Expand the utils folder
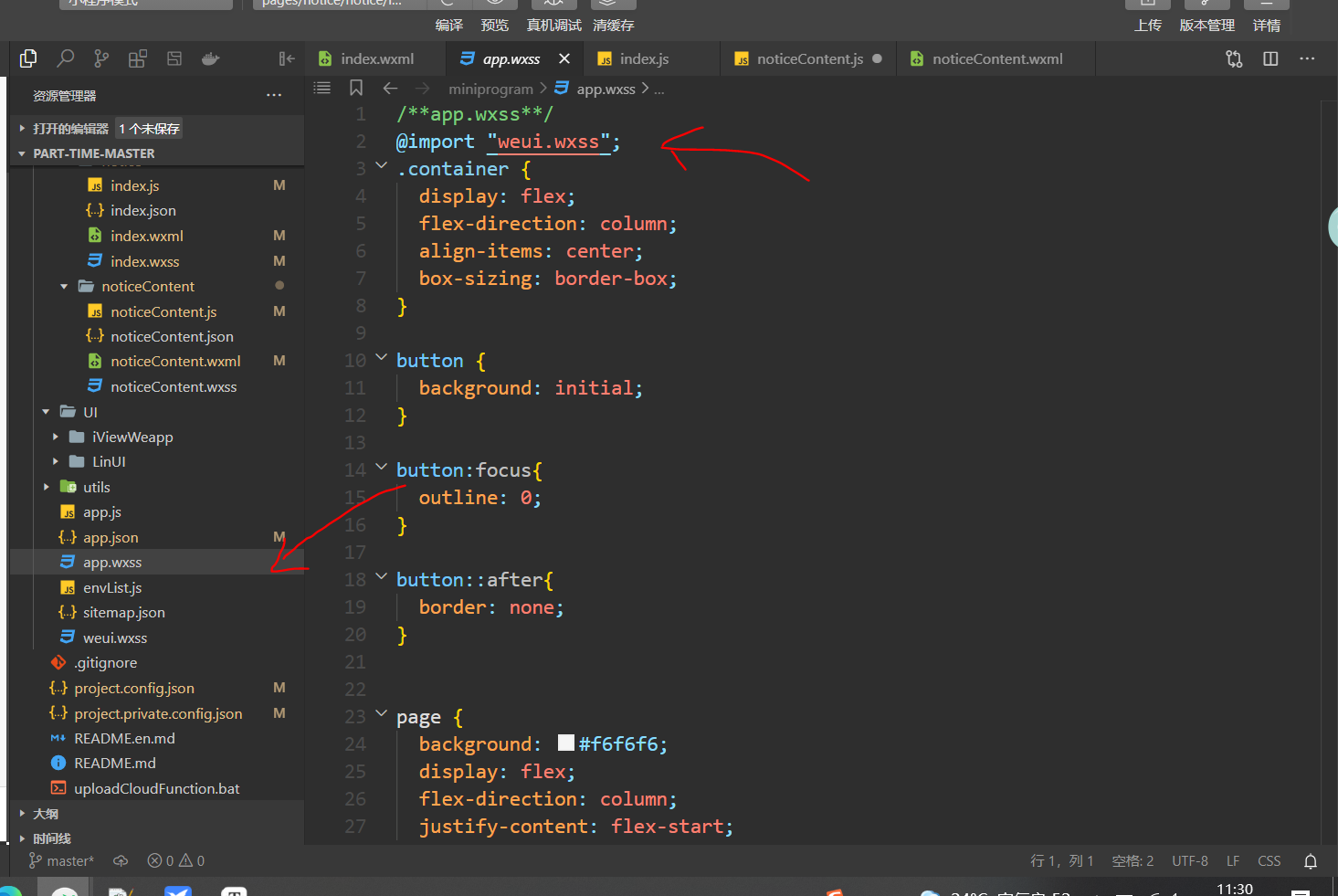The width and height of the screenshot is (1338, 896). (x=46, y=487)
